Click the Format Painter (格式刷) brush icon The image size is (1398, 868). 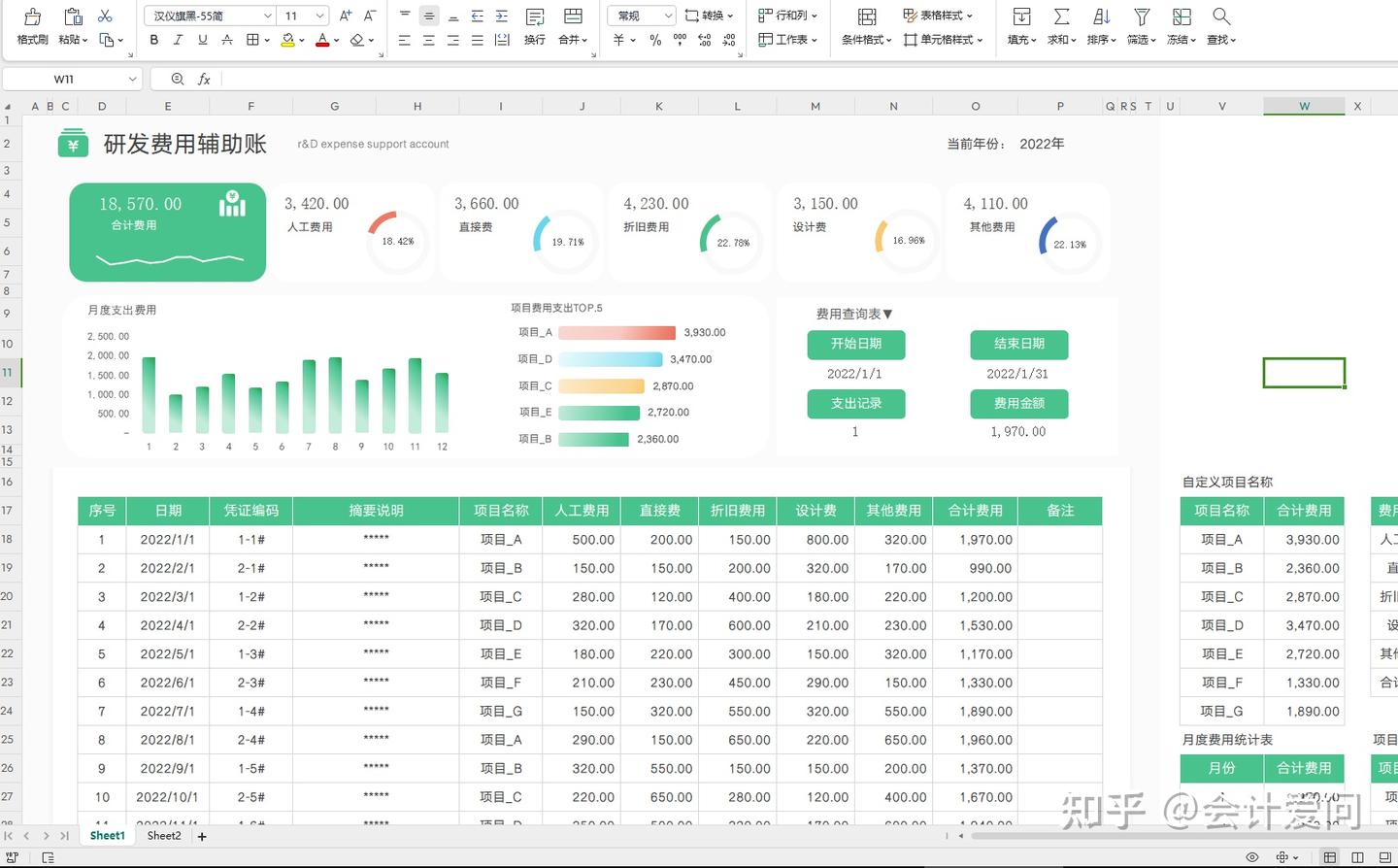tap(32, 17)
